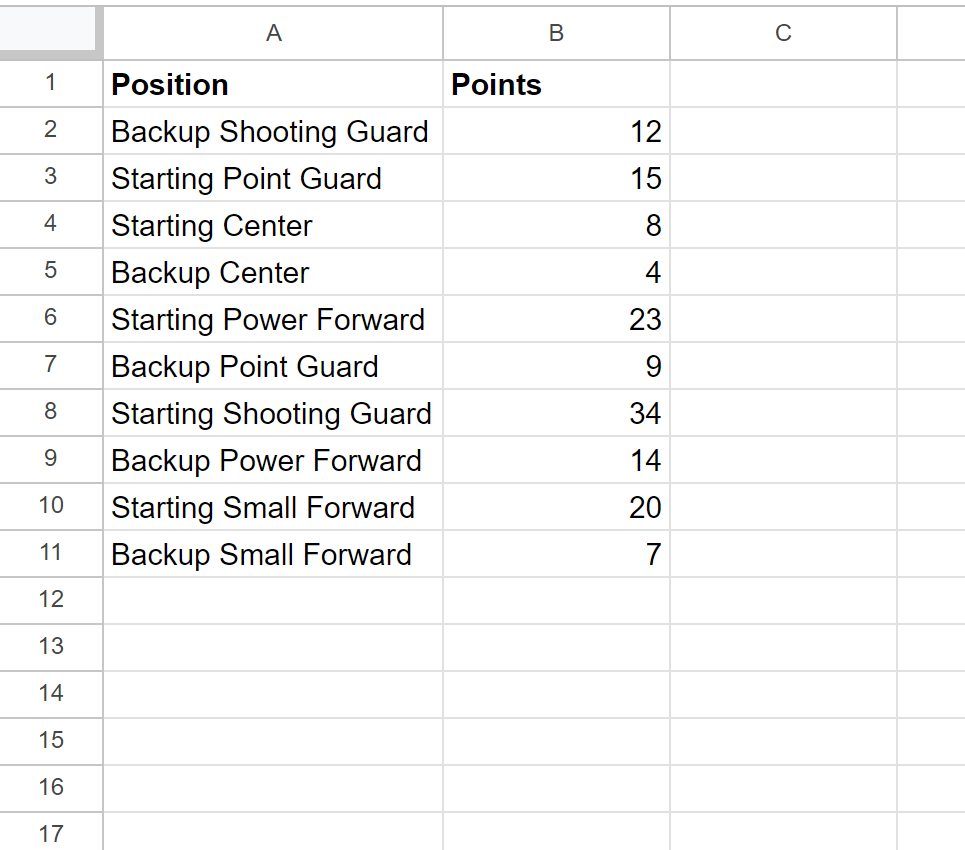Click the cell showing 34 points
Image resolution: width=965 pixels, height=850 pixels.
click(556, 413)
